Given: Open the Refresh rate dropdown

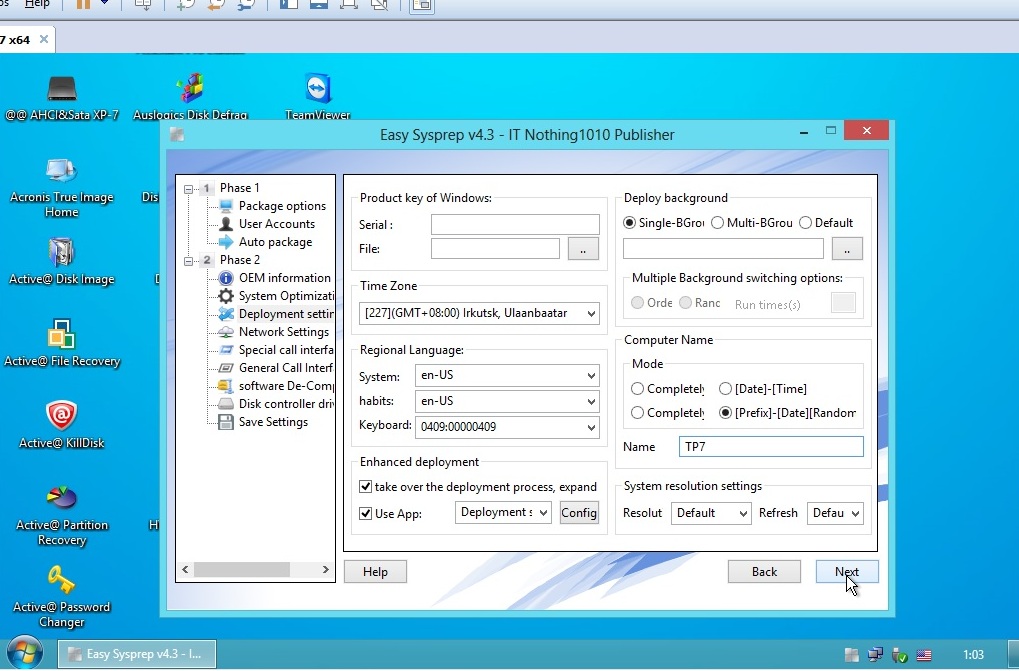Looking at the screenshot, I should point(835,513).
